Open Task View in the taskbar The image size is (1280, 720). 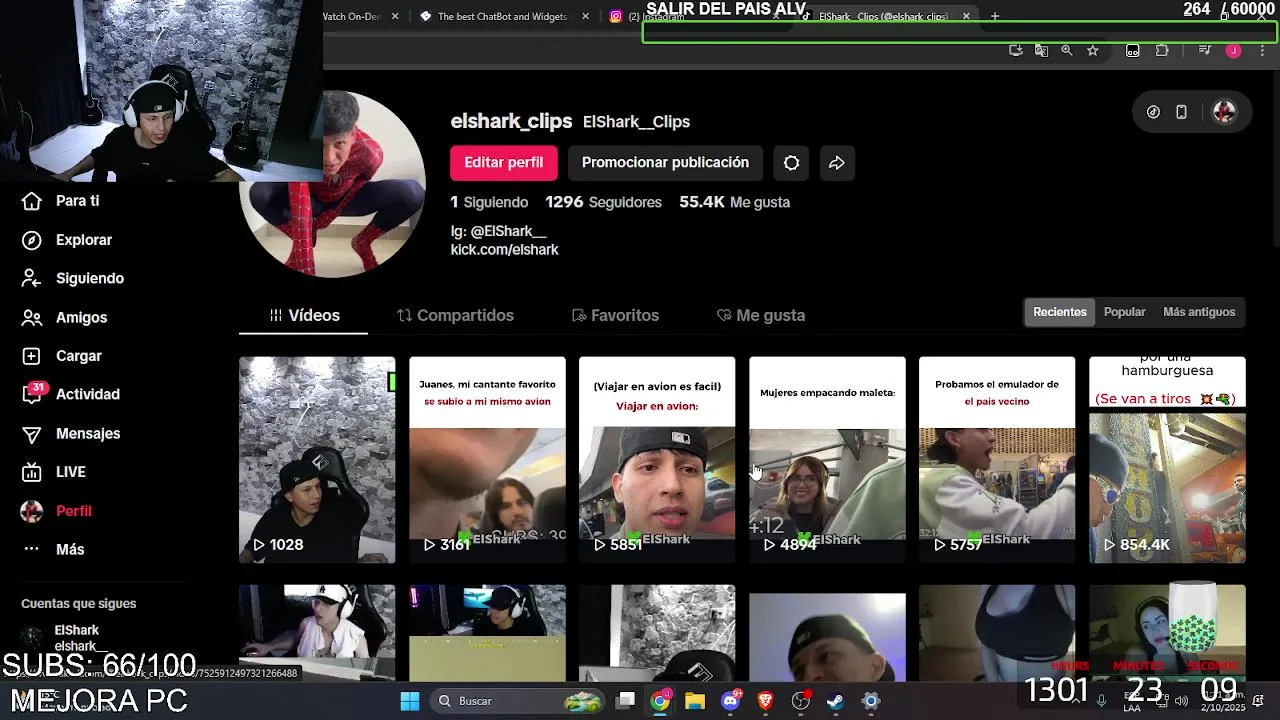coord(626,701)
